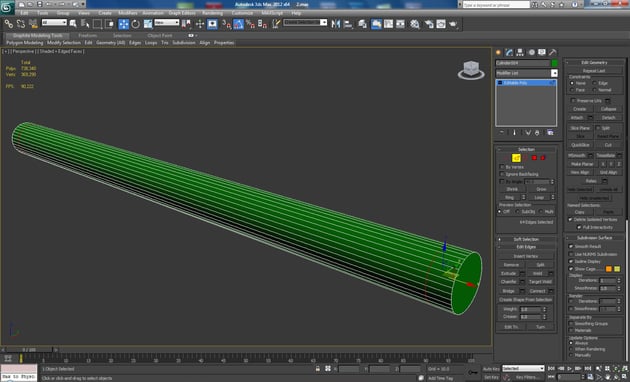Image resolution: width=630 pixels, height=382 pixels.
Task: Open the Rendering menu
Action: tap(213, 13)
